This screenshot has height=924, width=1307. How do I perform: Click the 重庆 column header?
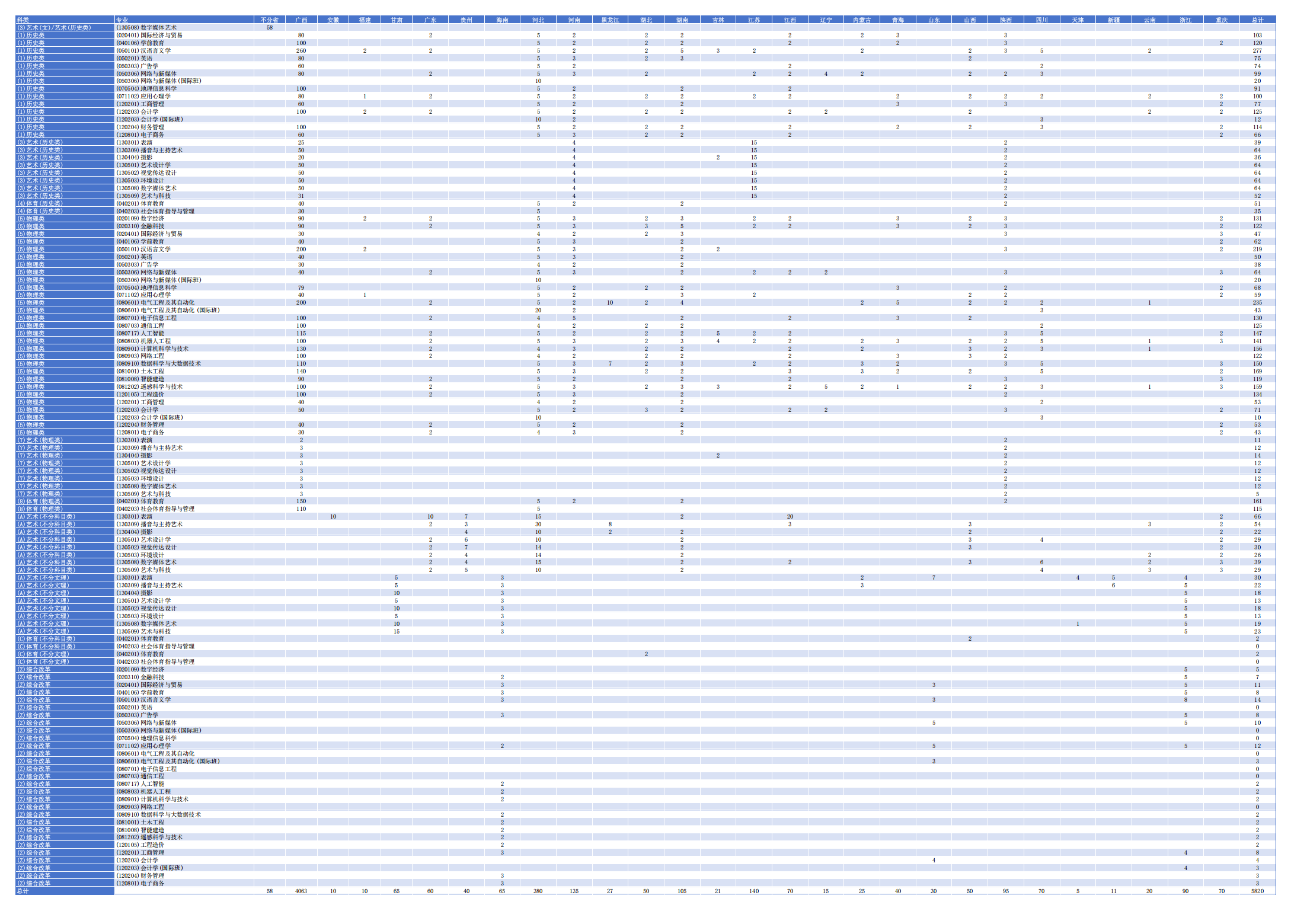tap(1222, 20)
